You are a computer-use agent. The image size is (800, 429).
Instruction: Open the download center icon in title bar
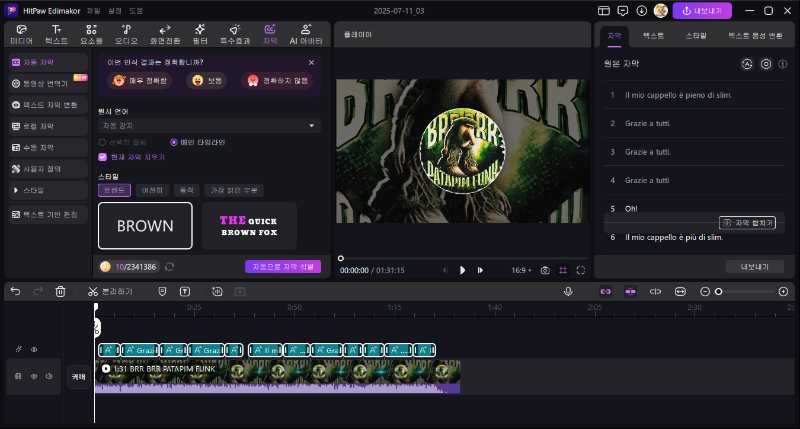[x=641, y=11]
